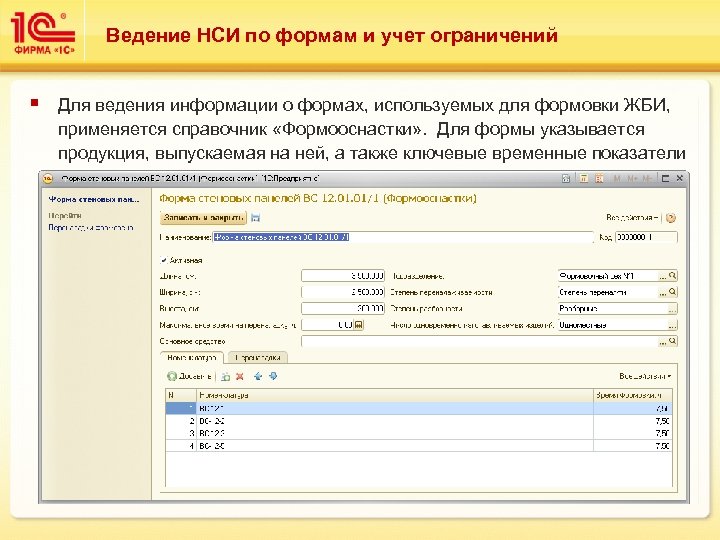The height and width of the screenshot is (540, 720).
Task: Click the save floppy-disk icon beside Записать и закрыть
Action: click(x=256, y=218)
